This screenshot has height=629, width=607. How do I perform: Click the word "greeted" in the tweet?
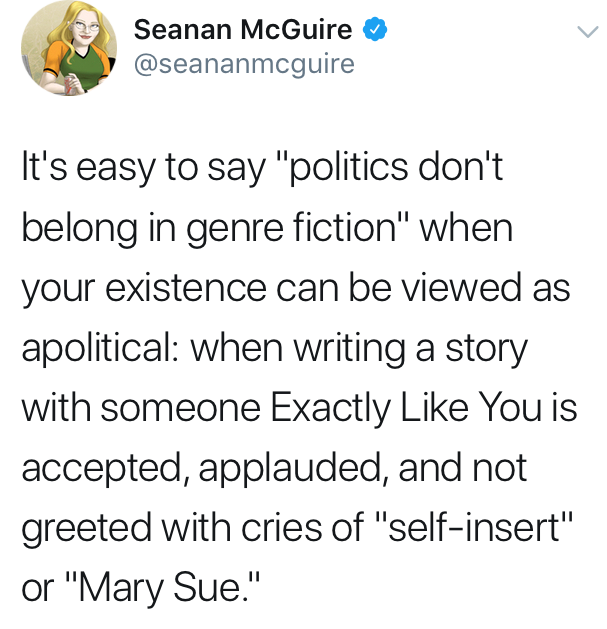86,527
